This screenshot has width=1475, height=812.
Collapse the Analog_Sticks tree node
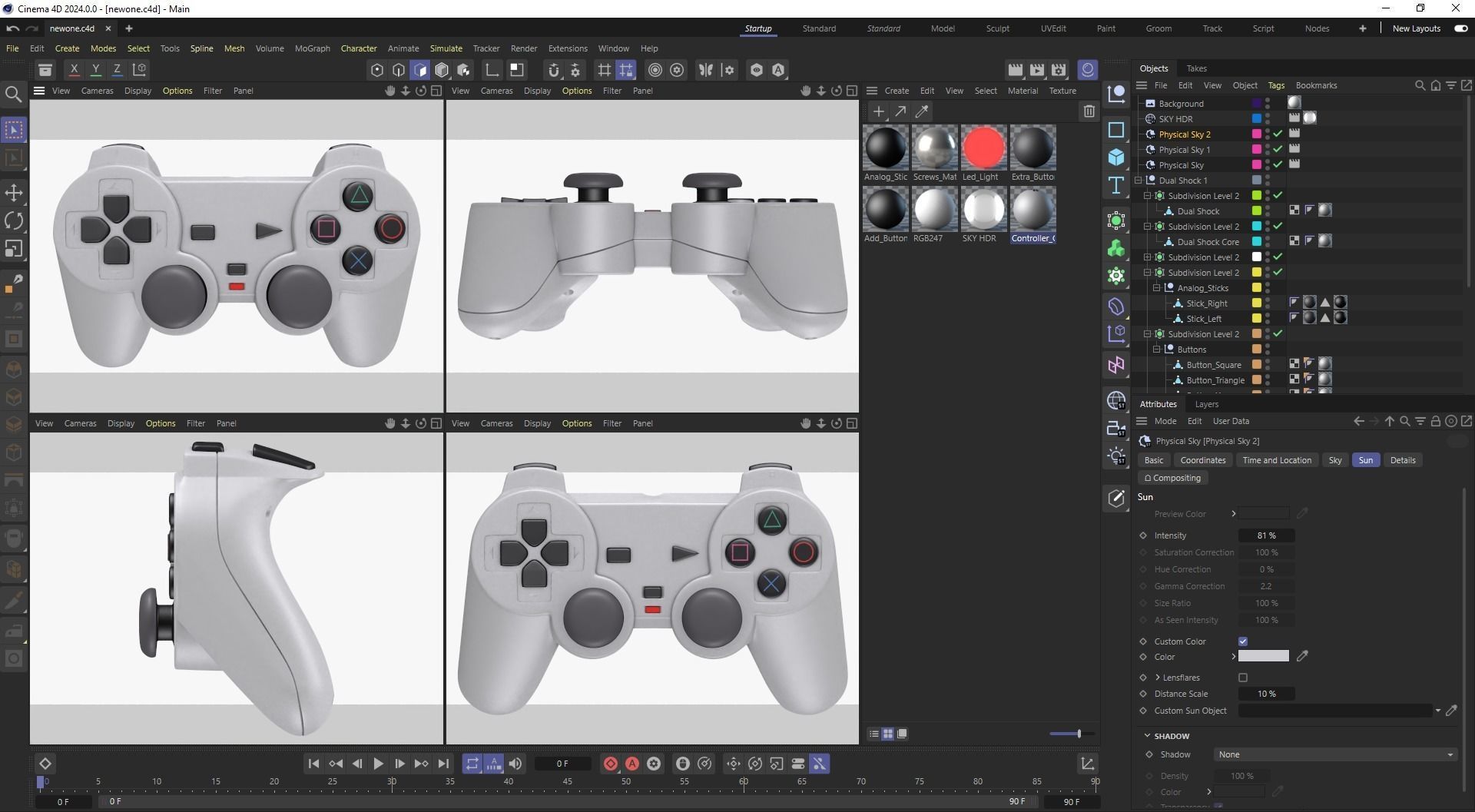point(1158,288)
